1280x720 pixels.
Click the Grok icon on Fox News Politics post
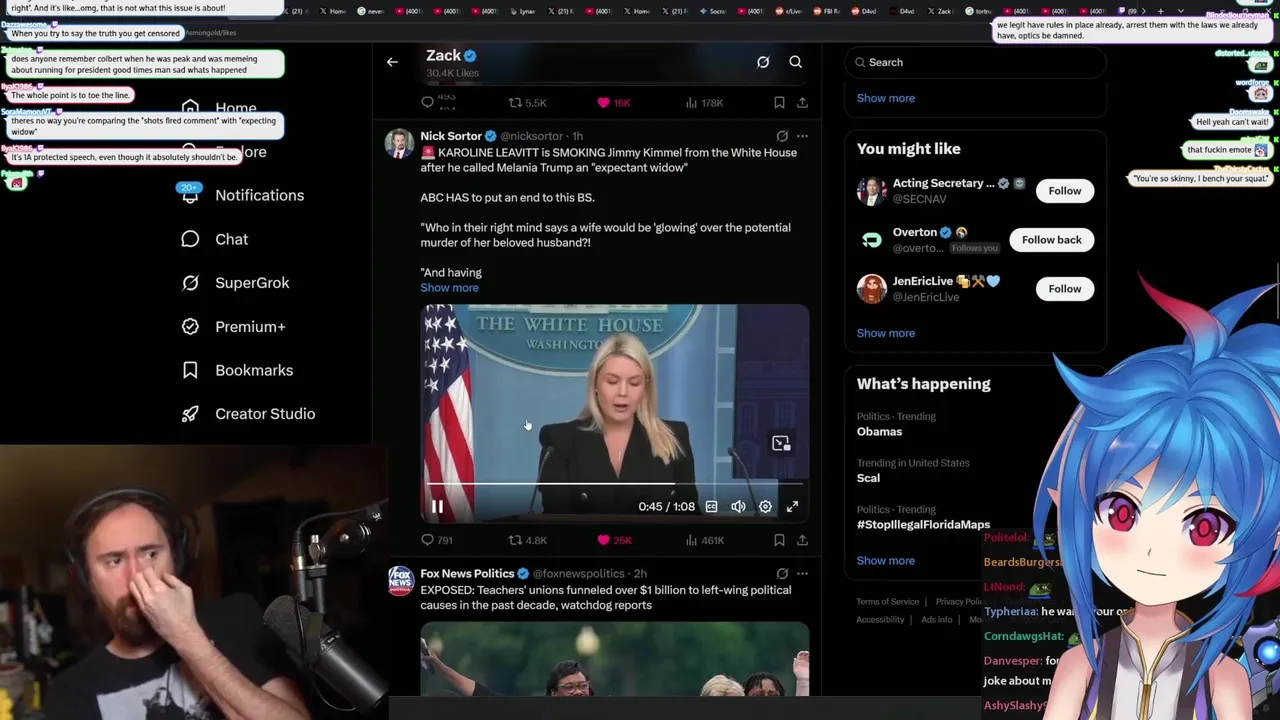(x=782, y=574)
